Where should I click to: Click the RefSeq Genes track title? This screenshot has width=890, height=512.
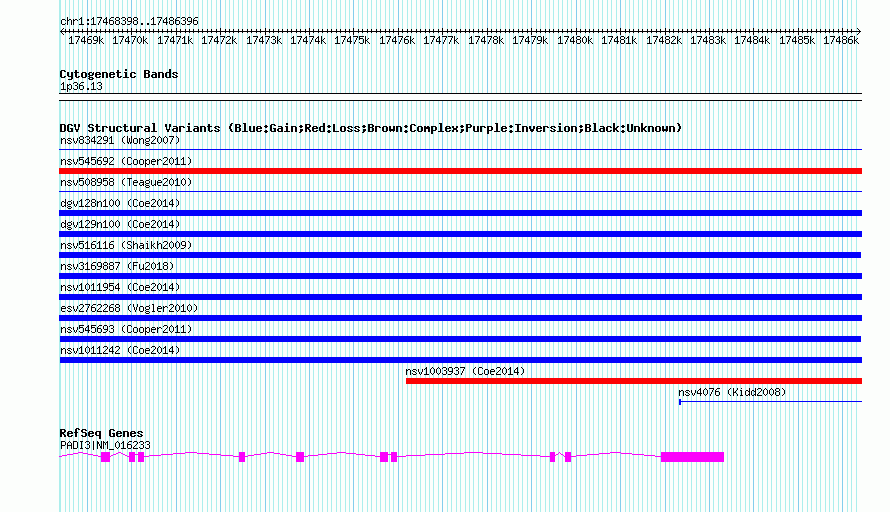[101, 433]
